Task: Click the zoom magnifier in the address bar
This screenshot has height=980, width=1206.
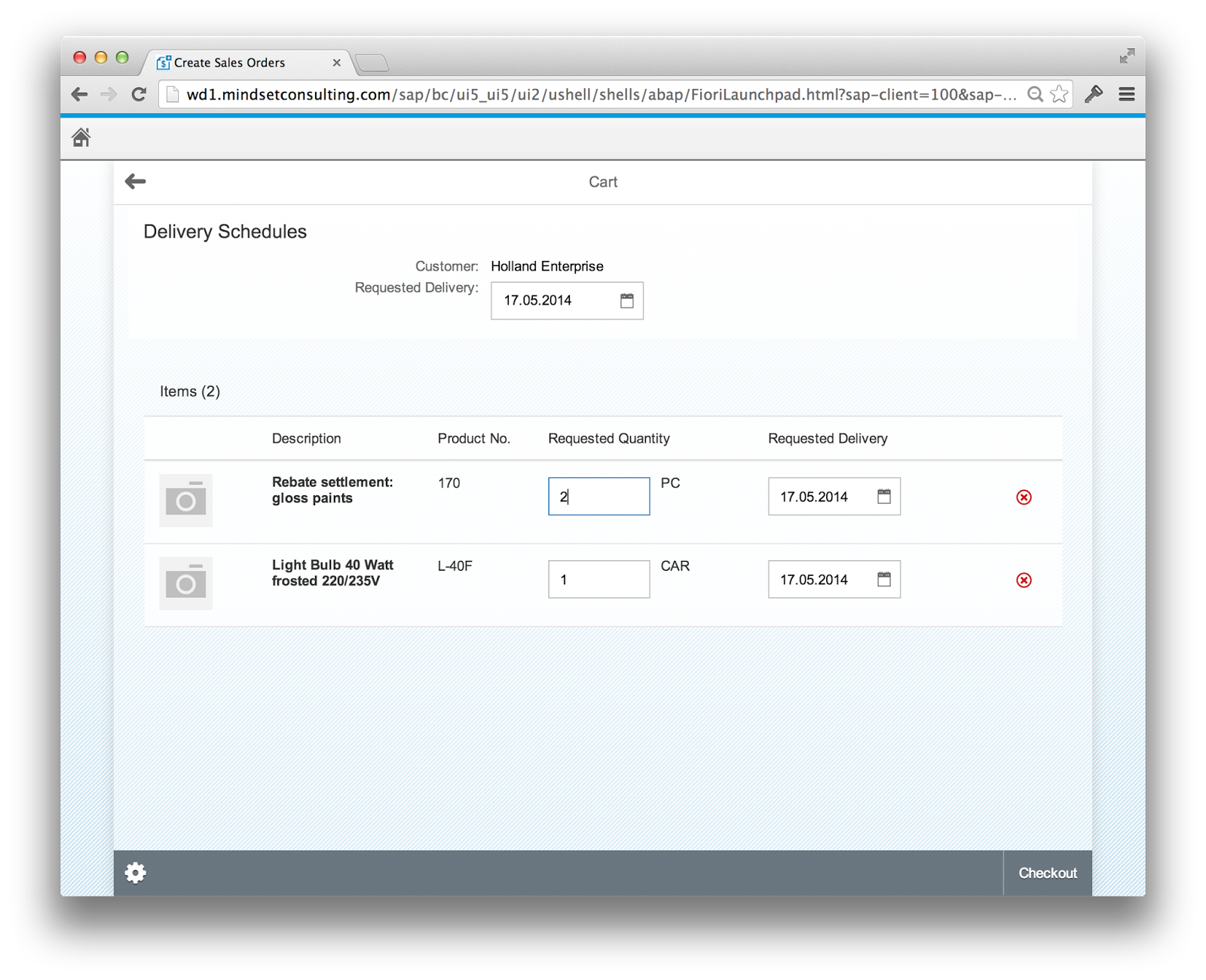Action: 1036,93
